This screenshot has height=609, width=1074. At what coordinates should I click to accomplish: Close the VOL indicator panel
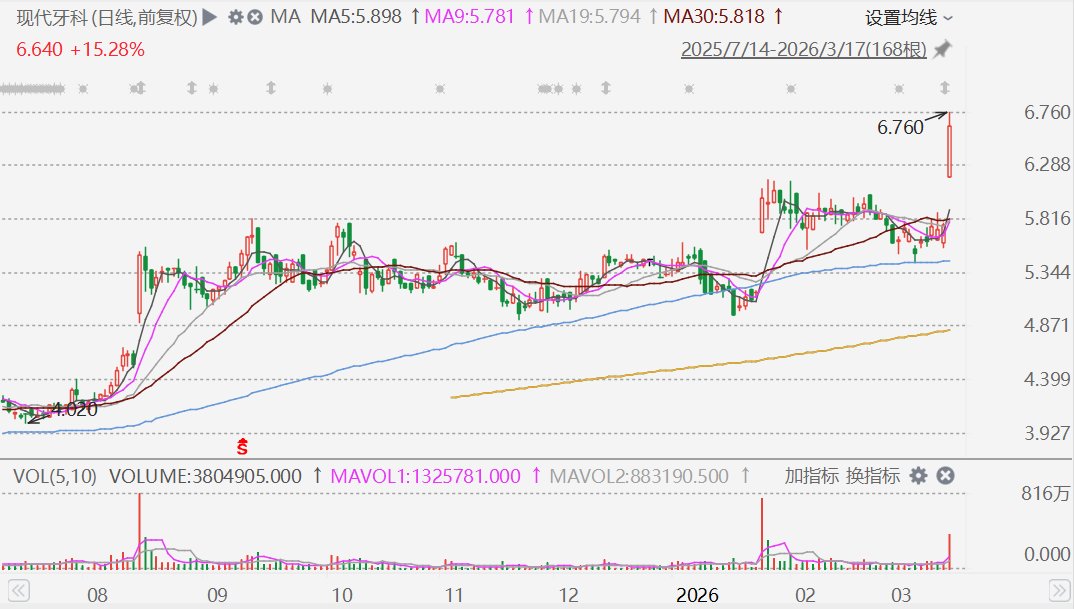coord(945,476)
